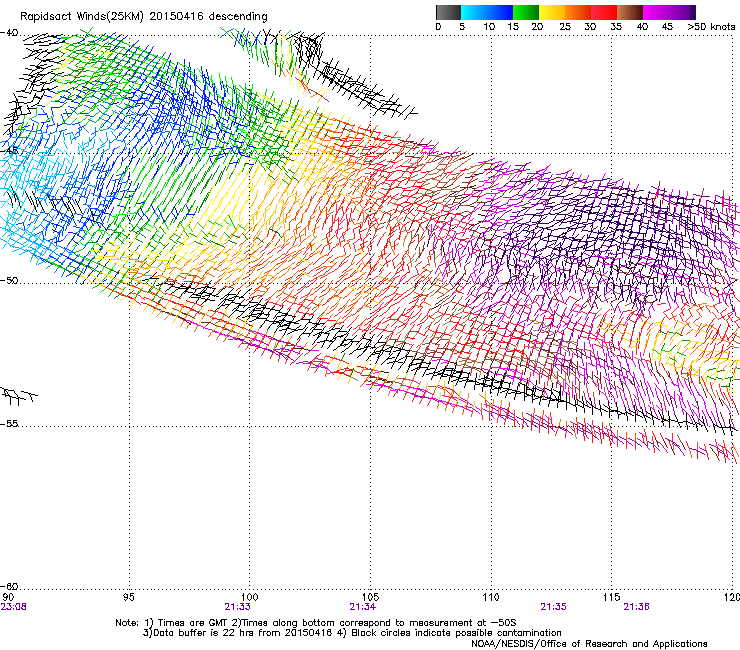Click the '-40' latitude label
Screen dimensions: 740x650
pyautogui.click(x=9, y=33)
